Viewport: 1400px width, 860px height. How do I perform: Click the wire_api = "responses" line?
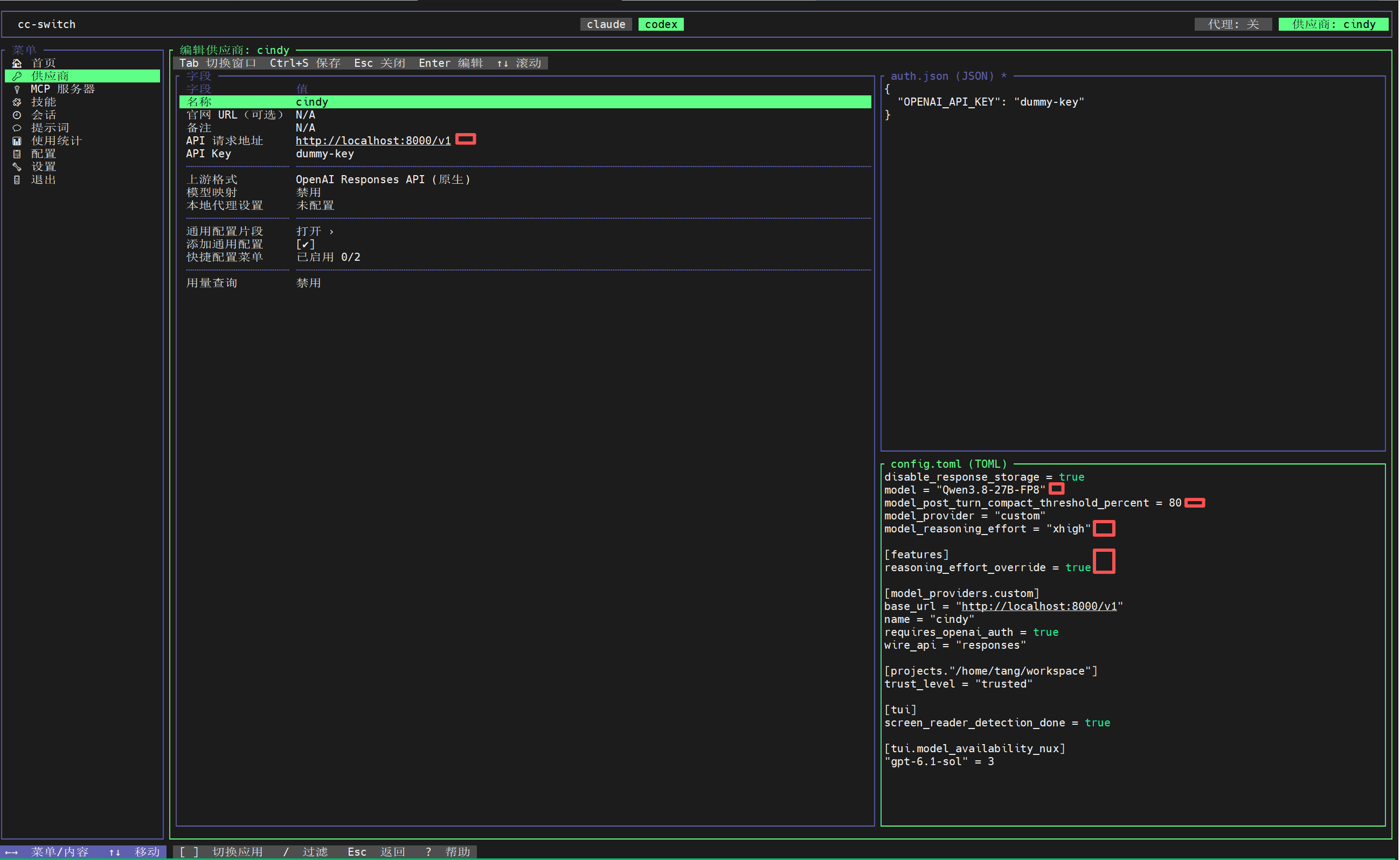955,646
